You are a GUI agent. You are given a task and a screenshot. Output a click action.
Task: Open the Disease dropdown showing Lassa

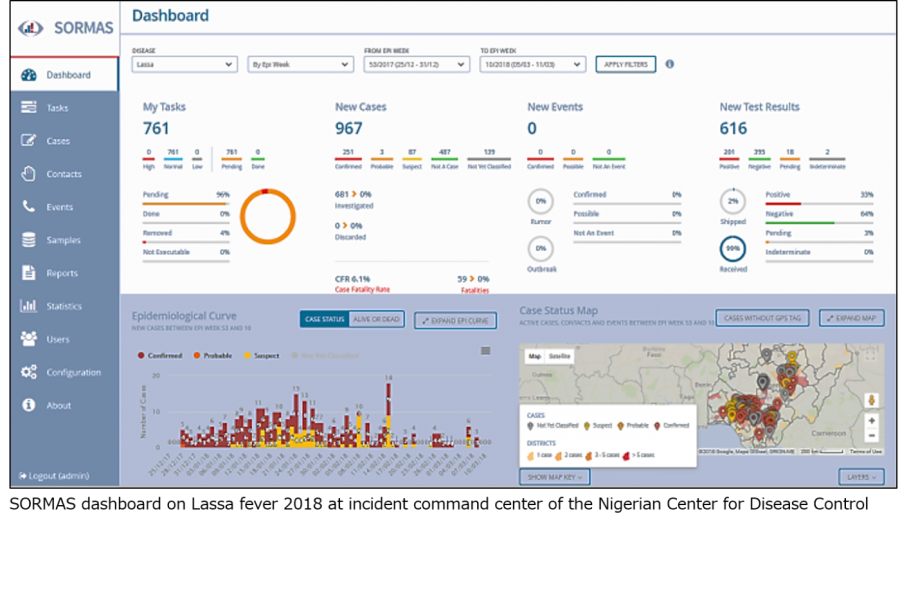[184, 64]
